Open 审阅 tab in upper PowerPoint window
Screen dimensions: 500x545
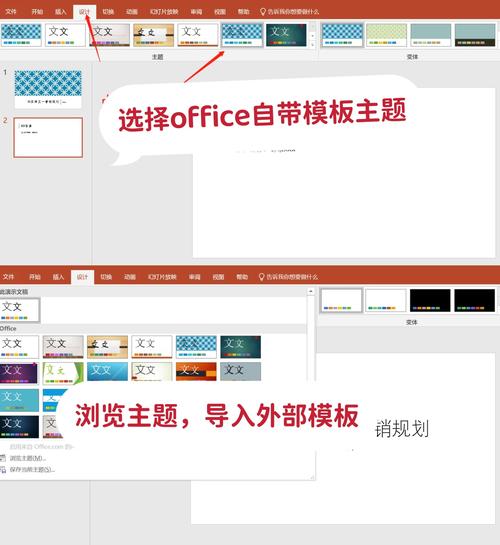pyautogui.click(x=196, y=11)
